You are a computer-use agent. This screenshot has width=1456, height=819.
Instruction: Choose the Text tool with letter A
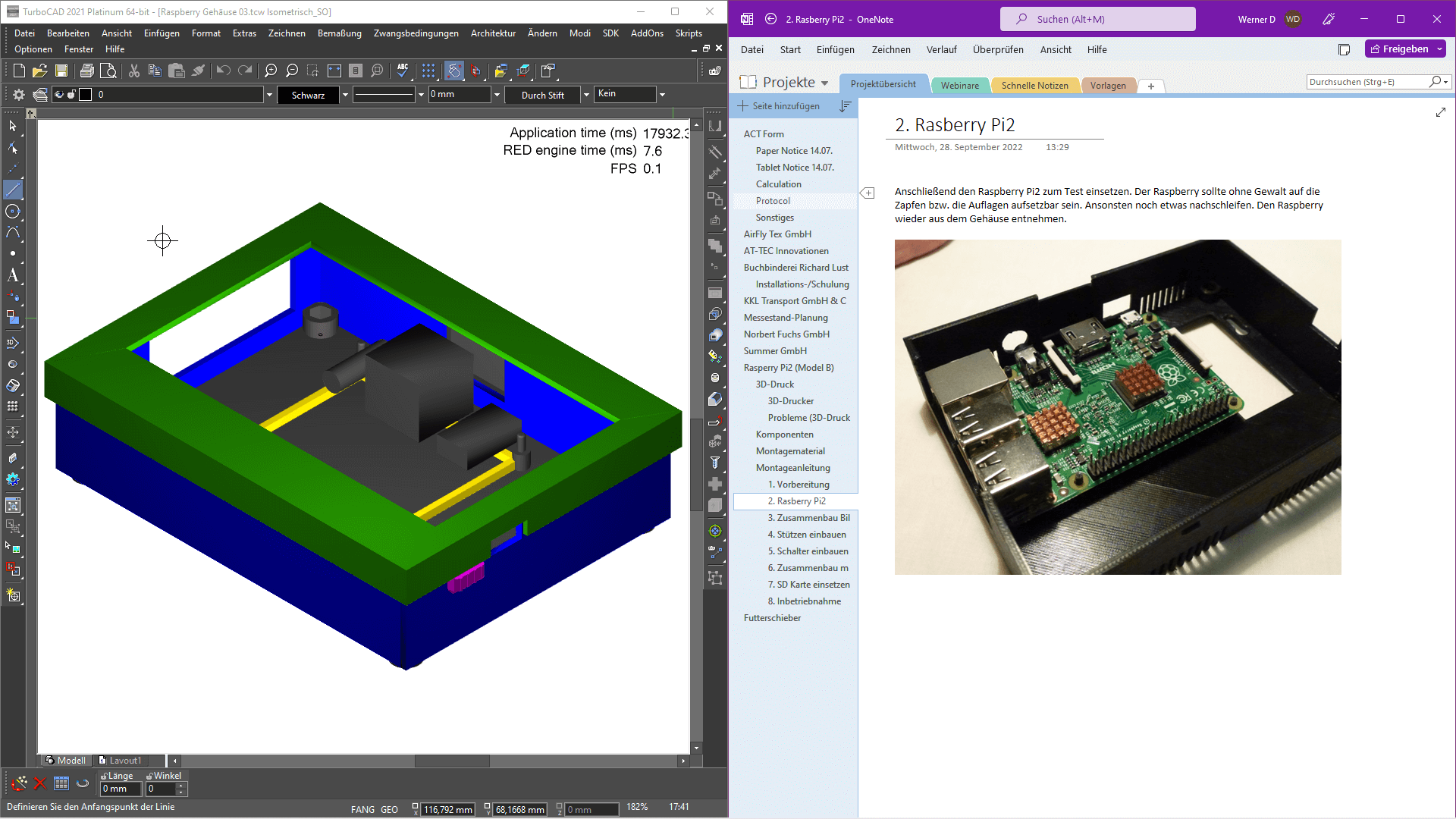13,275
